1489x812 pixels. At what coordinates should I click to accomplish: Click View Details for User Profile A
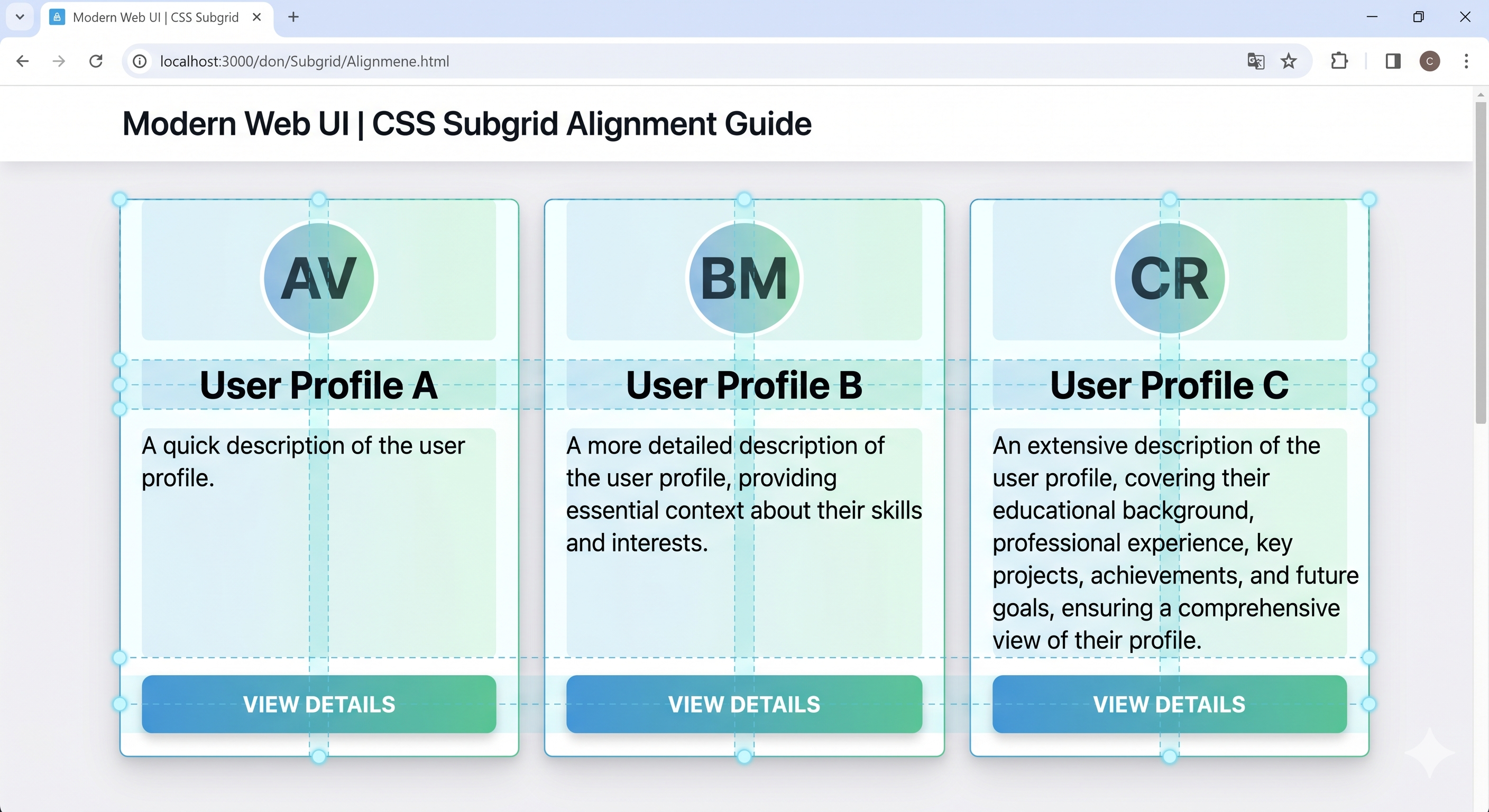tap(319, 704)
